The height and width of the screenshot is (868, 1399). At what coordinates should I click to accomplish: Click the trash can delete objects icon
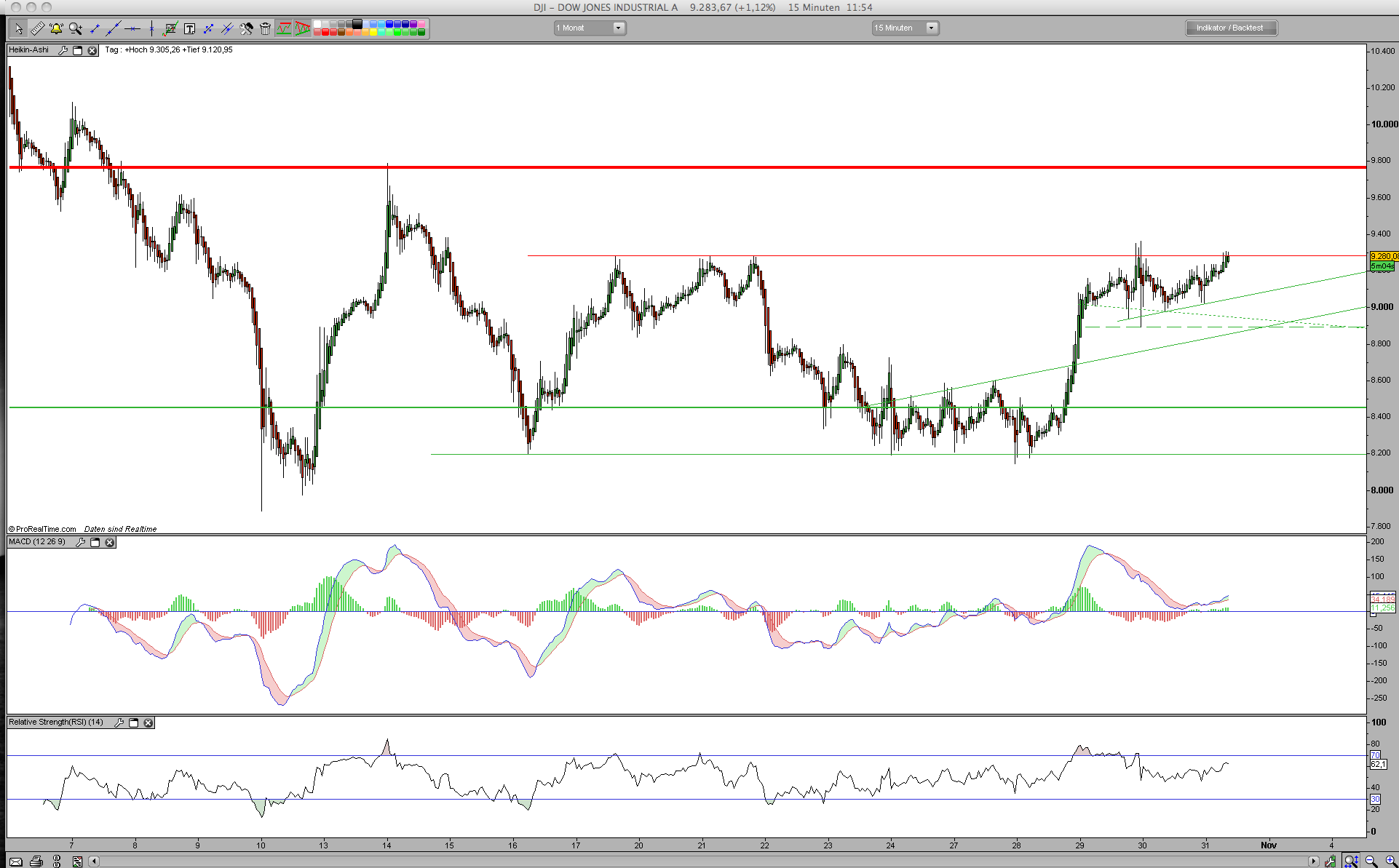tap(265, 29)
